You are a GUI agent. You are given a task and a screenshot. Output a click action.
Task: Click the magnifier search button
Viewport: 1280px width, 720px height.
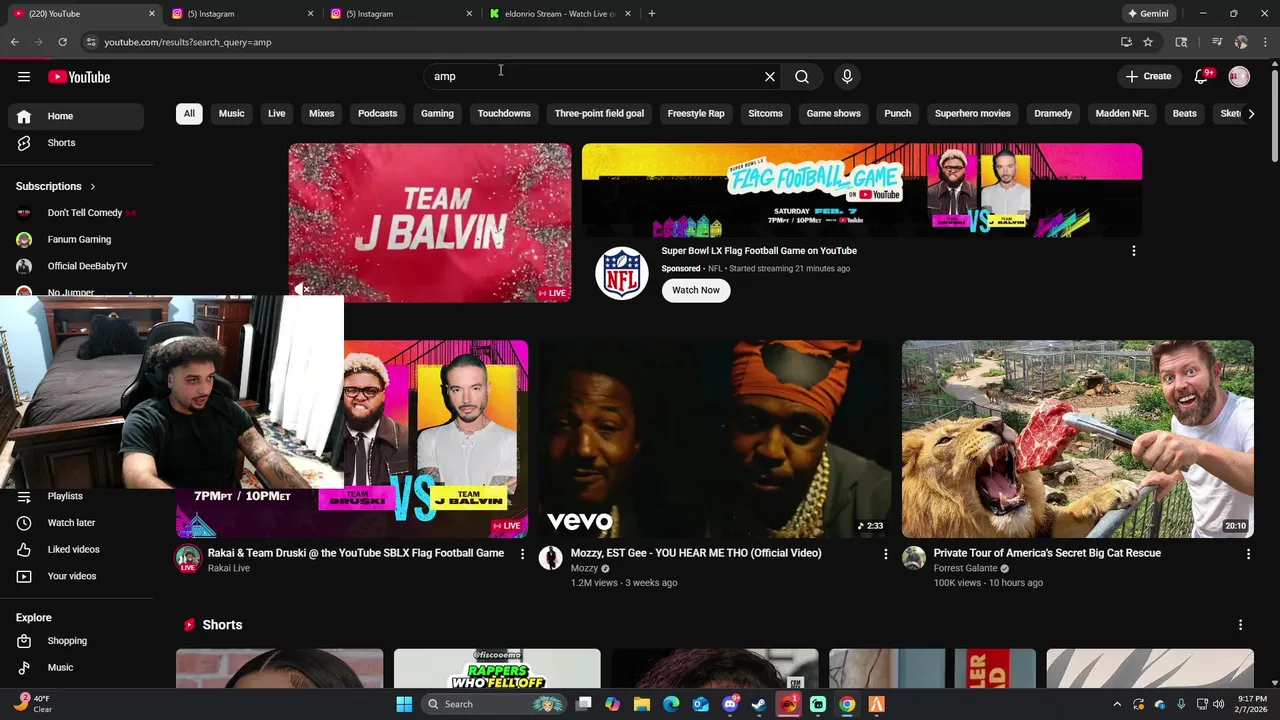(x=802, y=76)
